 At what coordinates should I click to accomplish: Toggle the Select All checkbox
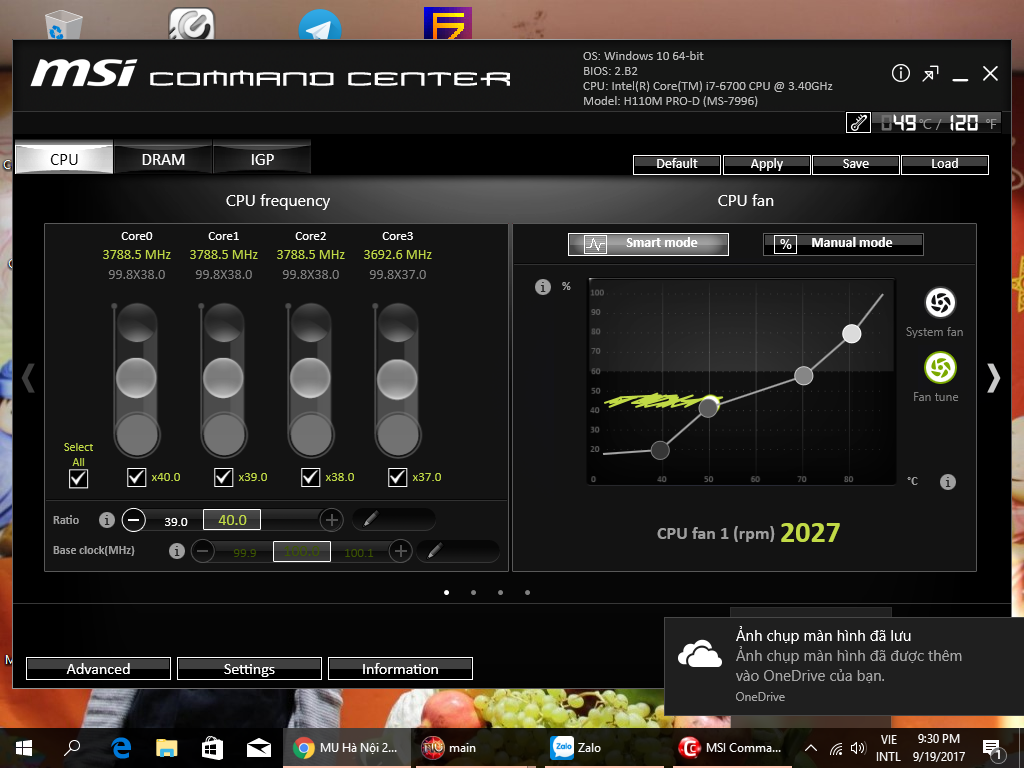click(x=78, y=478)
